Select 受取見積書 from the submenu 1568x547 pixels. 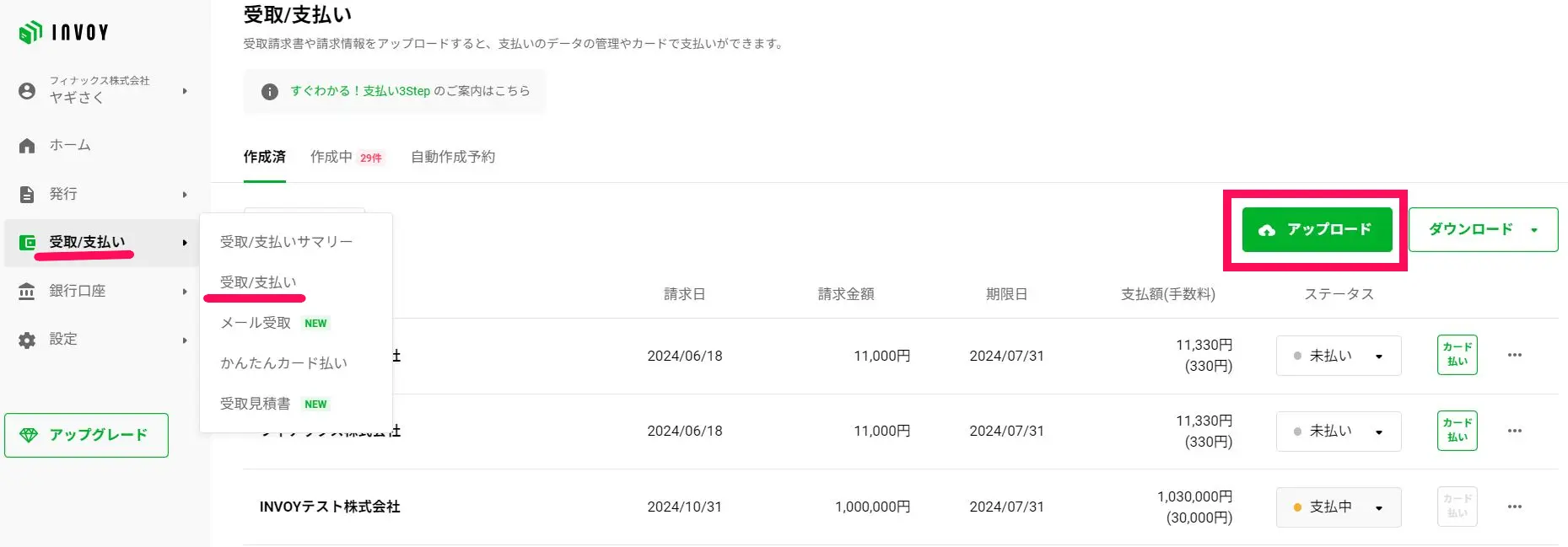tap(256, 404)
